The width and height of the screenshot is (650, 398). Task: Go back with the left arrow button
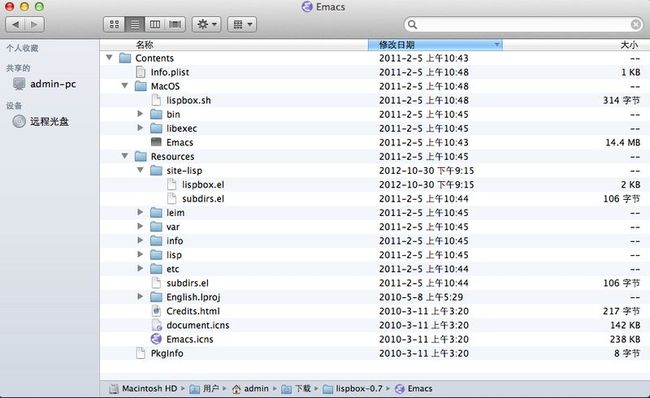15,24
